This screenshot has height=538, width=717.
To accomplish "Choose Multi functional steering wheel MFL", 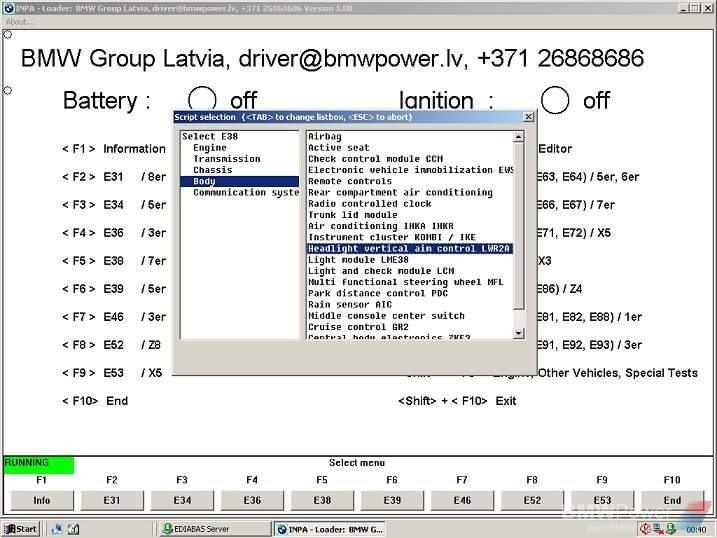I will tap(406, 282).
